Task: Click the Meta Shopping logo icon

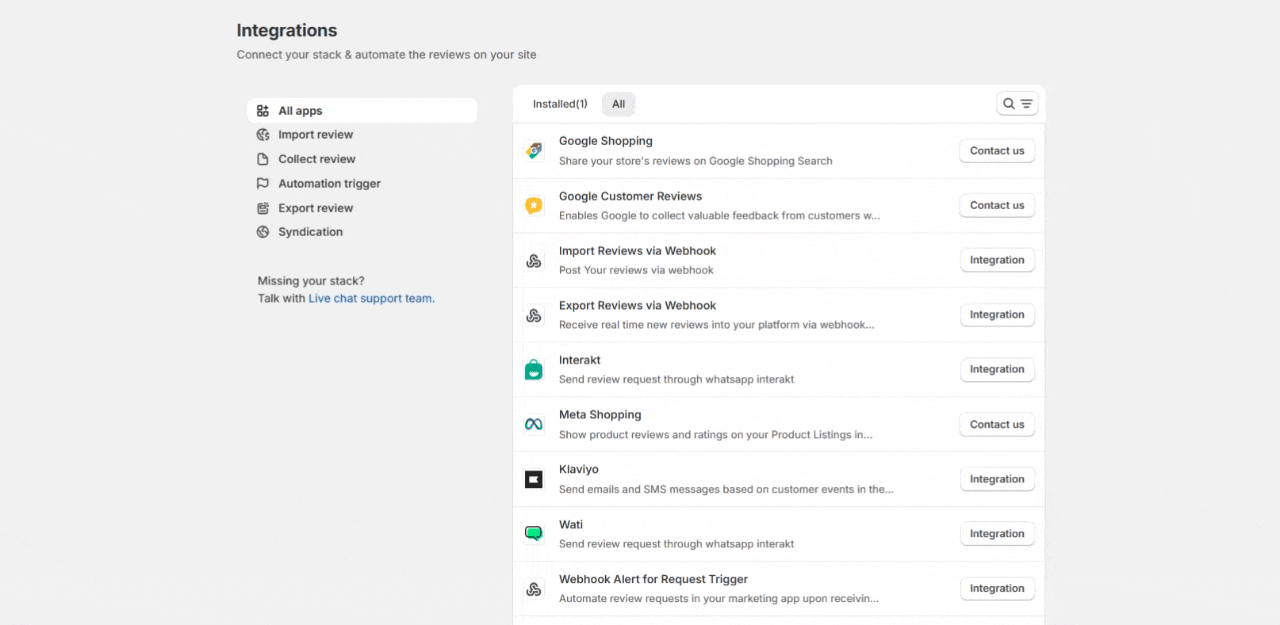Action: click(x=534, y=425)
